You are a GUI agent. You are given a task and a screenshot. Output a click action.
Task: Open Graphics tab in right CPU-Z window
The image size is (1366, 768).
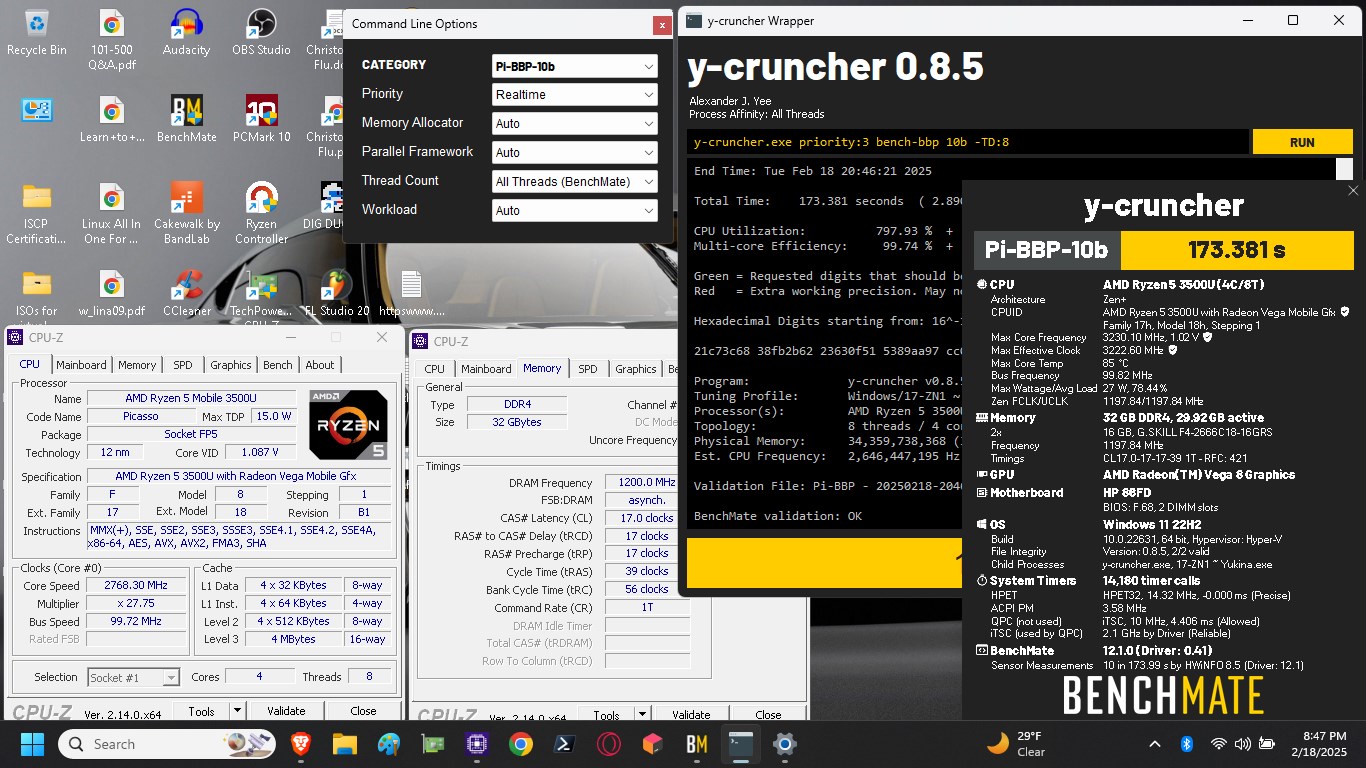pyautogui.click(x=636, y=369)
